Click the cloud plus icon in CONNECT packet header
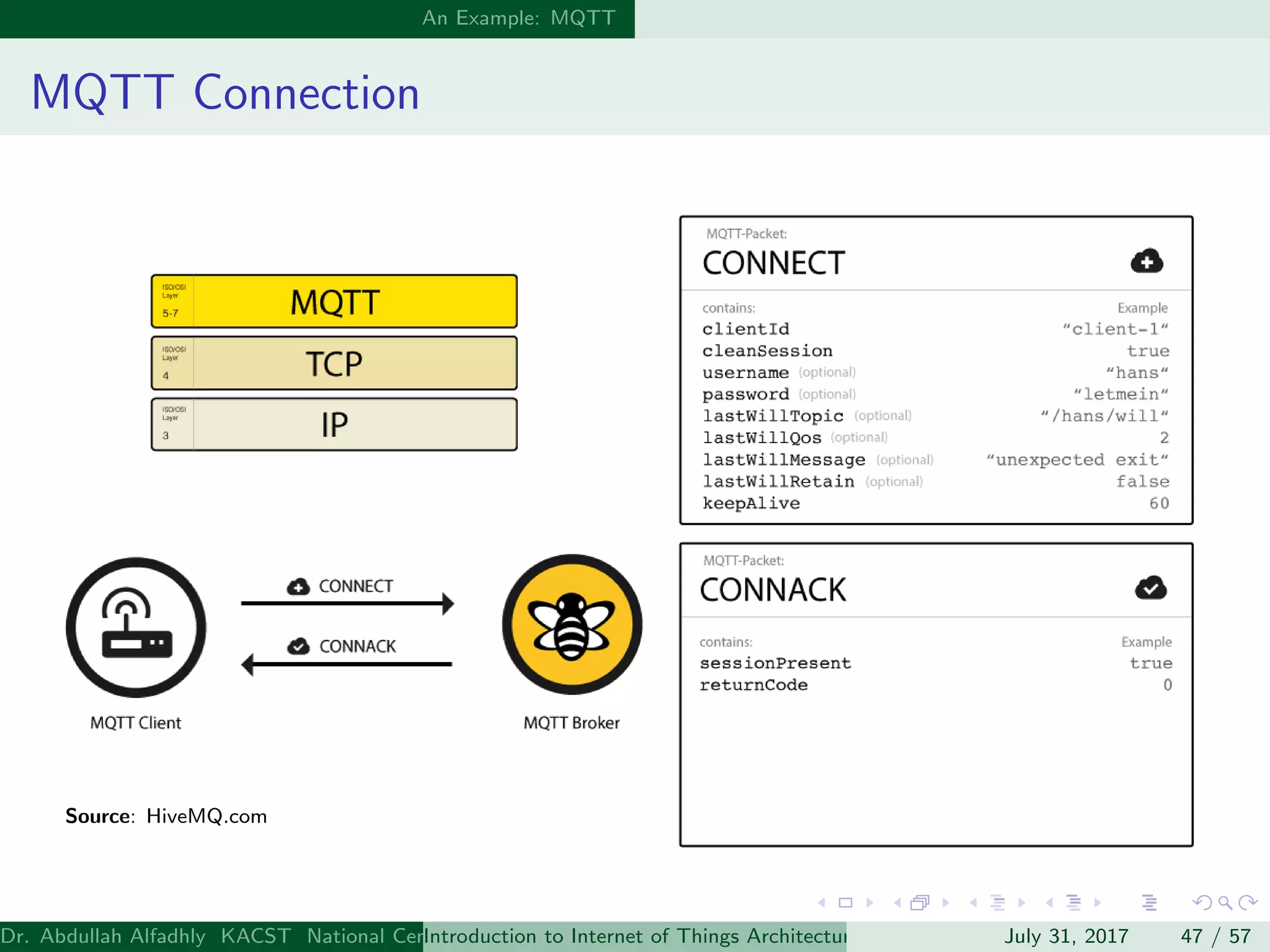Viewport: 1270px width, 952px height. coord(1147,261)
